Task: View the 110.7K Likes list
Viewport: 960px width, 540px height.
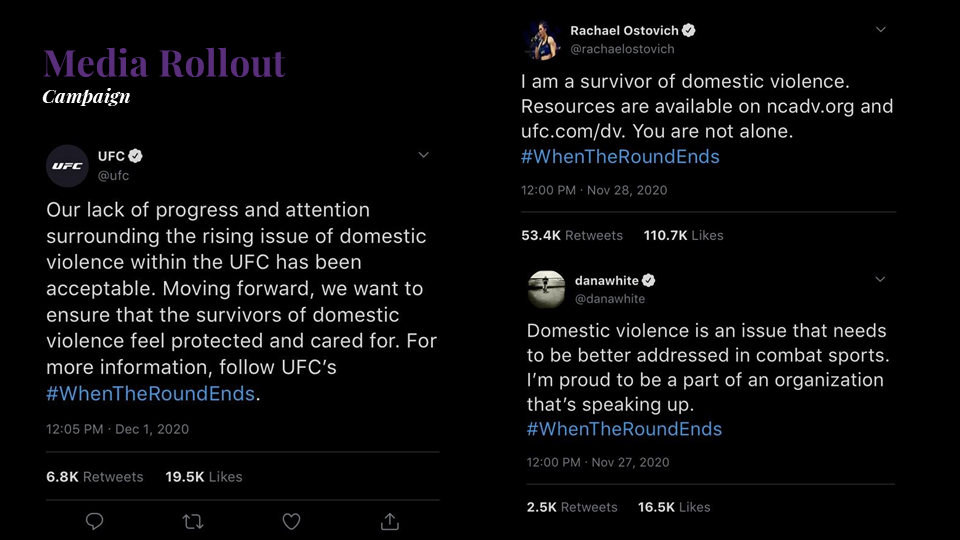Action: 683,235
